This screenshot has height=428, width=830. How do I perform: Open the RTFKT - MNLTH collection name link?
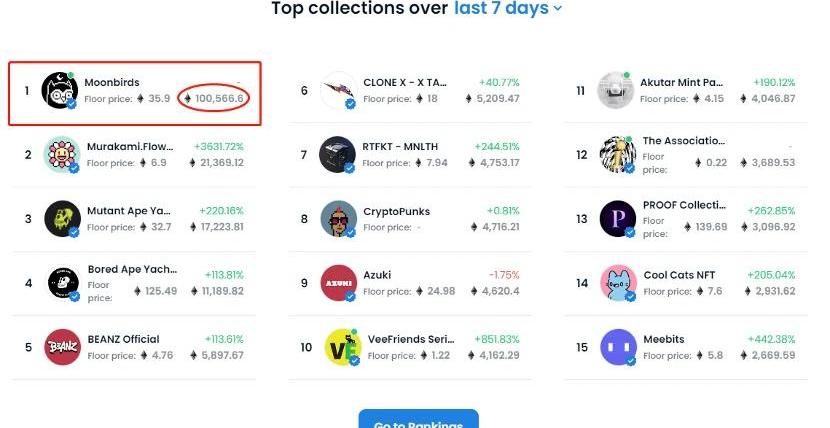pyautogui.click(x=400, y=147)
